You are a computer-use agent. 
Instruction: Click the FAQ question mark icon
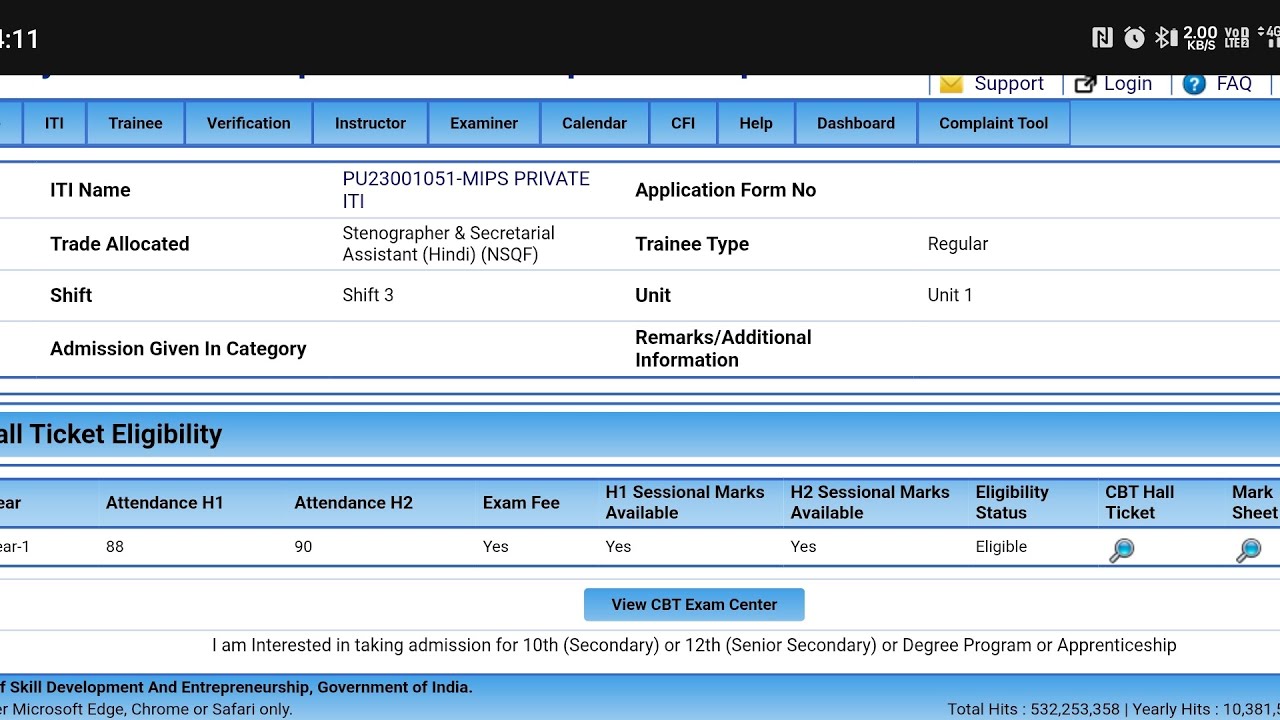1194,84
